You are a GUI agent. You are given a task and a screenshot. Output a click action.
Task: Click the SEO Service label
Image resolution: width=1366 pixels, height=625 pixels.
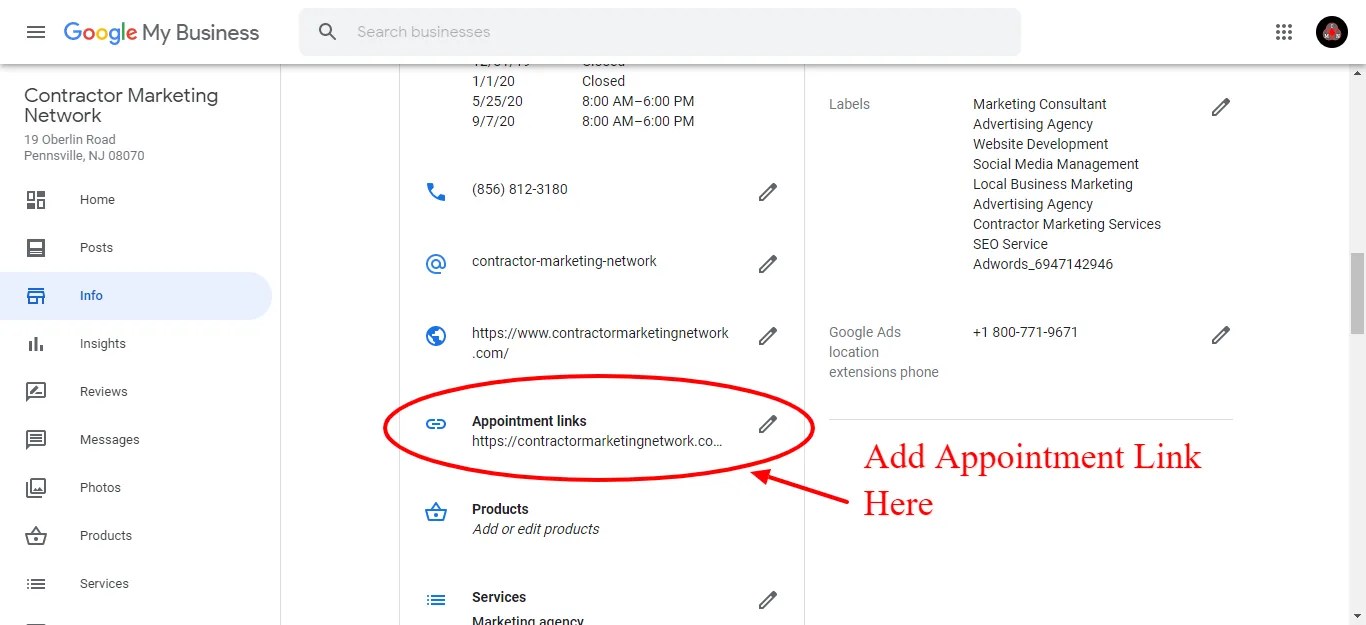(1010, 244)
